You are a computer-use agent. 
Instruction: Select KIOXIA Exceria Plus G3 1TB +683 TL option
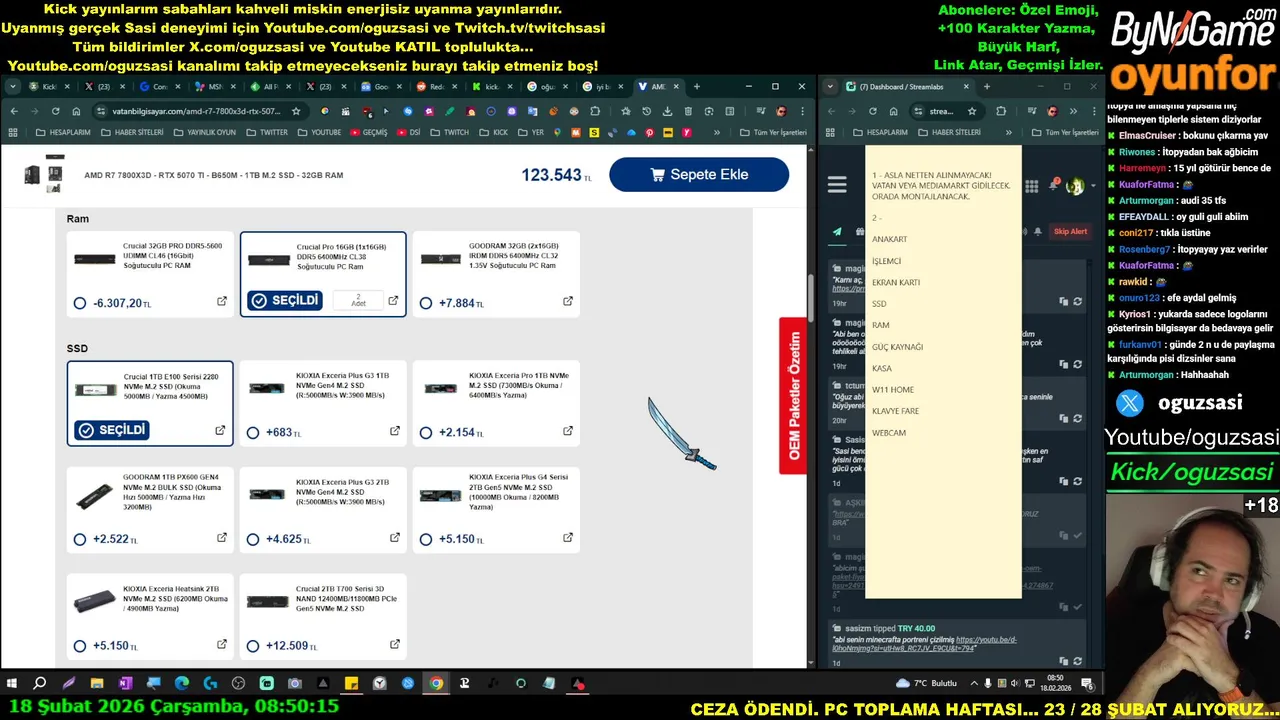pos(253,433)
